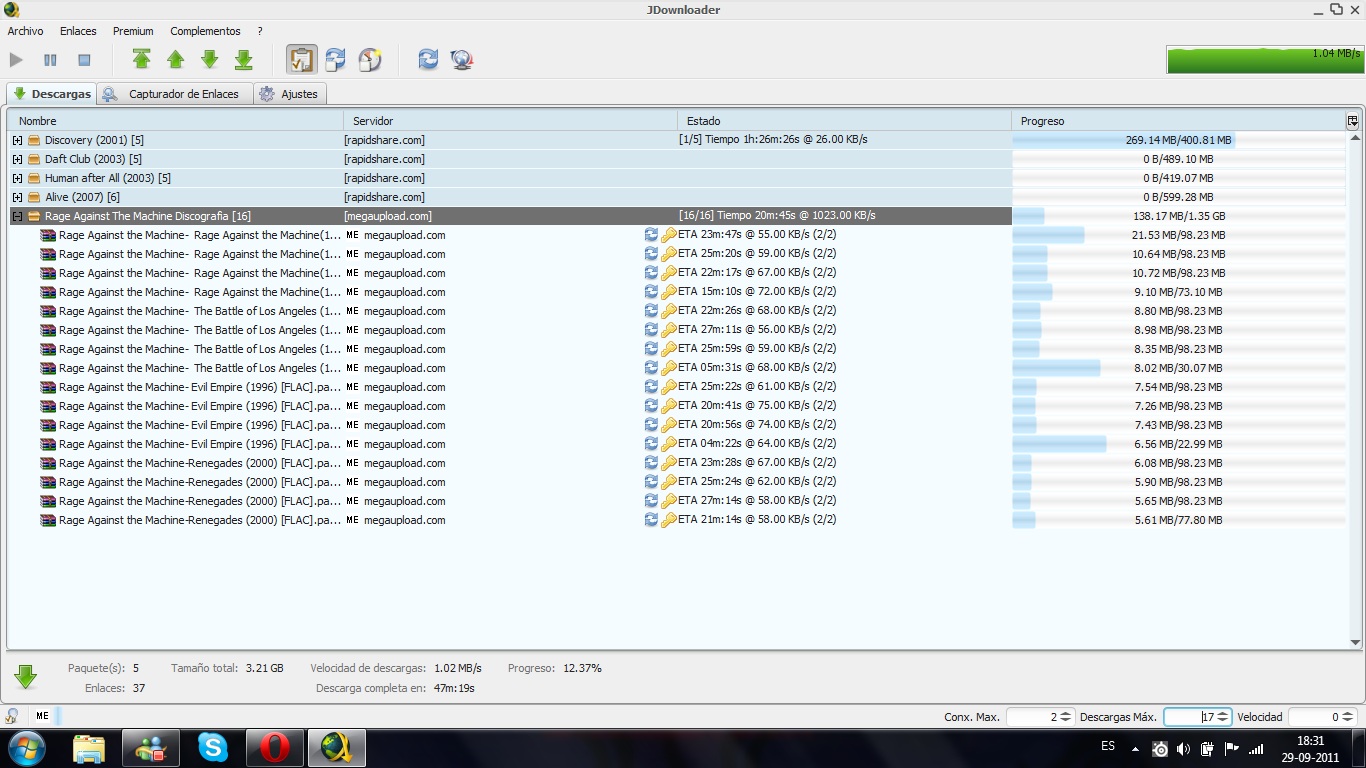The image size is (1366, 768).
Task: Toggle the automatic reconnect icon
Action: pyautogui.click(x=336, y=60)
